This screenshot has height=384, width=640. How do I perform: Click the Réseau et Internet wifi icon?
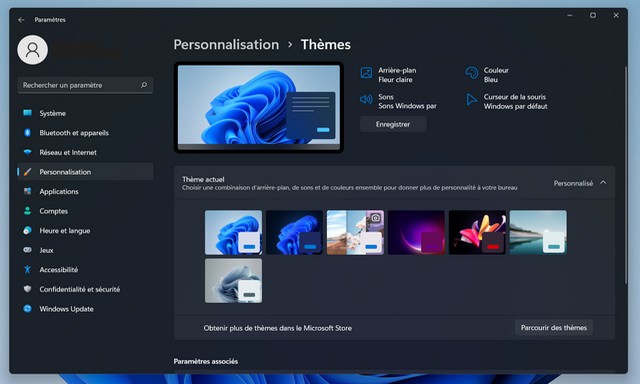coord(27,152)
